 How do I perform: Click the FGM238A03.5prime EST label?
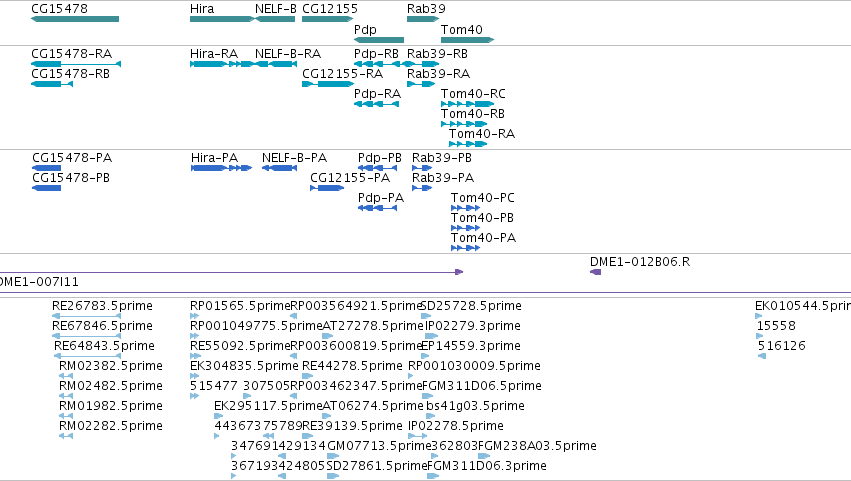537,446
